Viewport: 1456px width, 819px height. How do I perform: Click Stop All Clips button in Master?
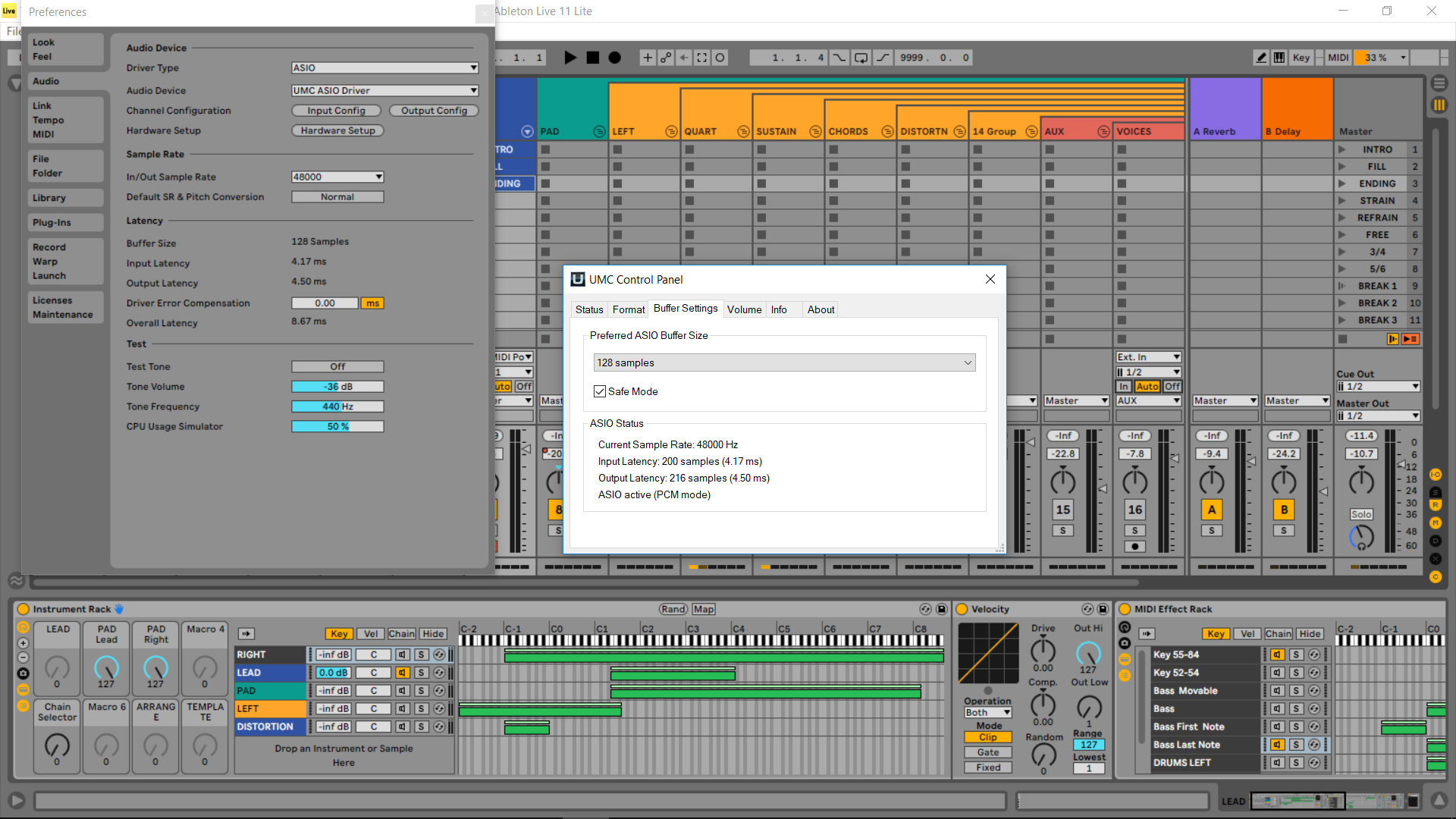(x=1343, y=339)
